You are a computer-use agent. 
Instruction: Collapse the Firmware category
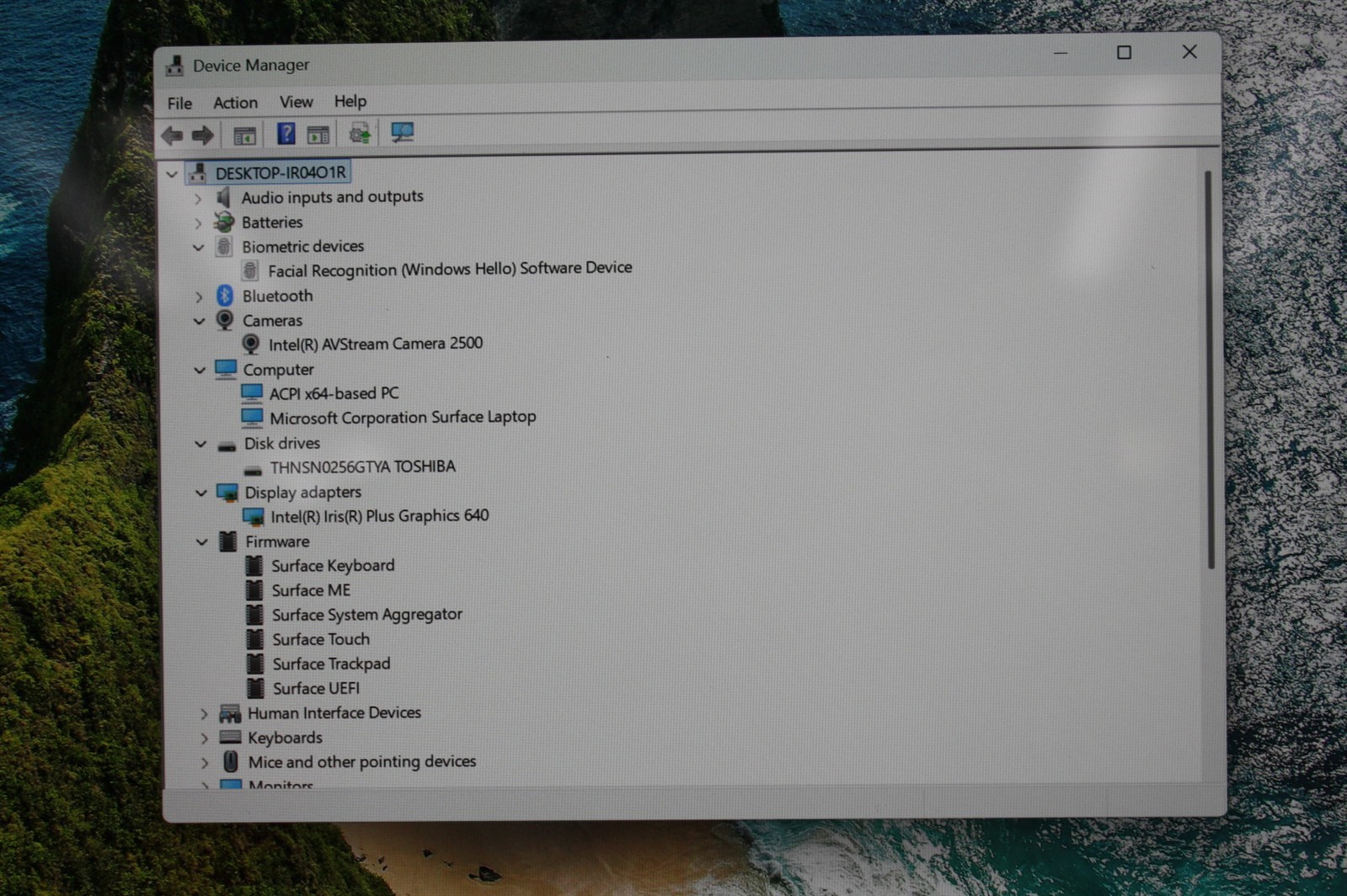pyautogui.click(x=201, y=542)
